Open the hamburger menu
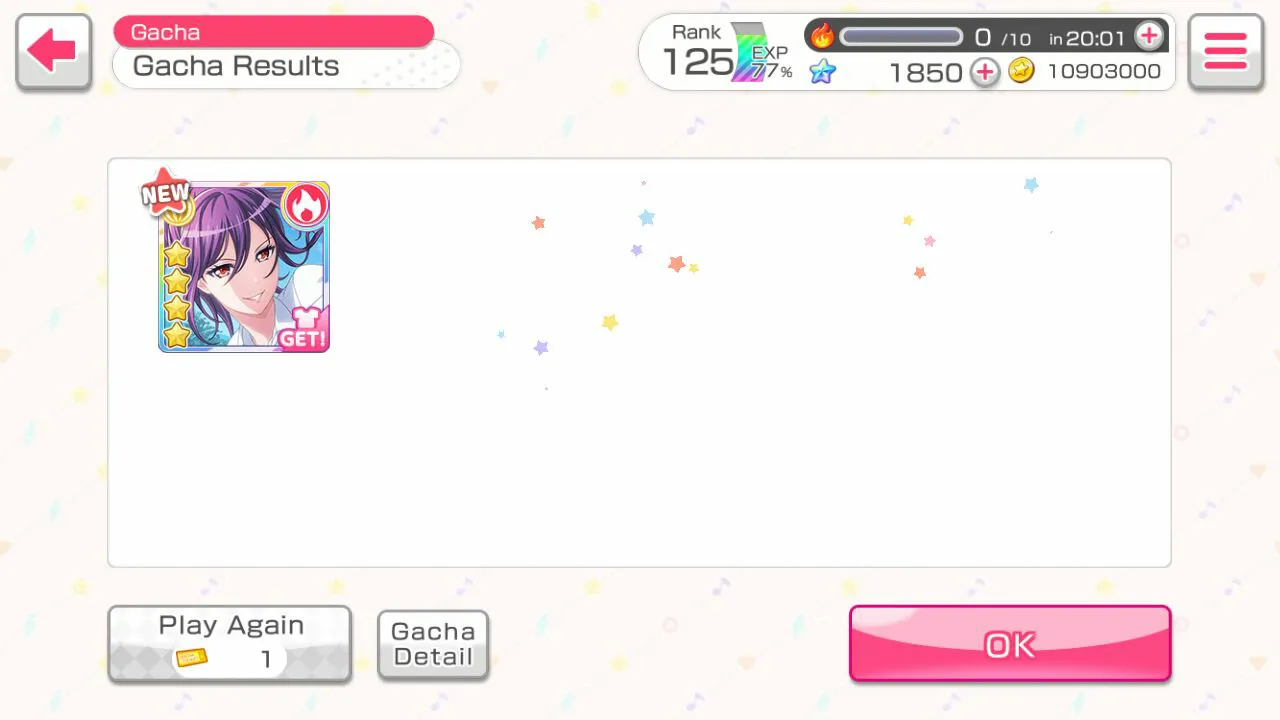This screenshot has width=1280, height=720. (1226, 52)
